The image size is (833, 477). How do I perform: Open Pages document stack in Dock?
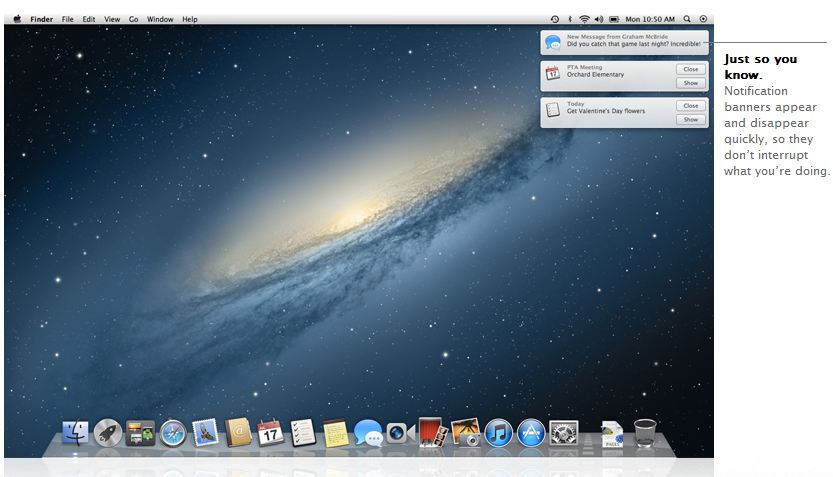(612, 433)
